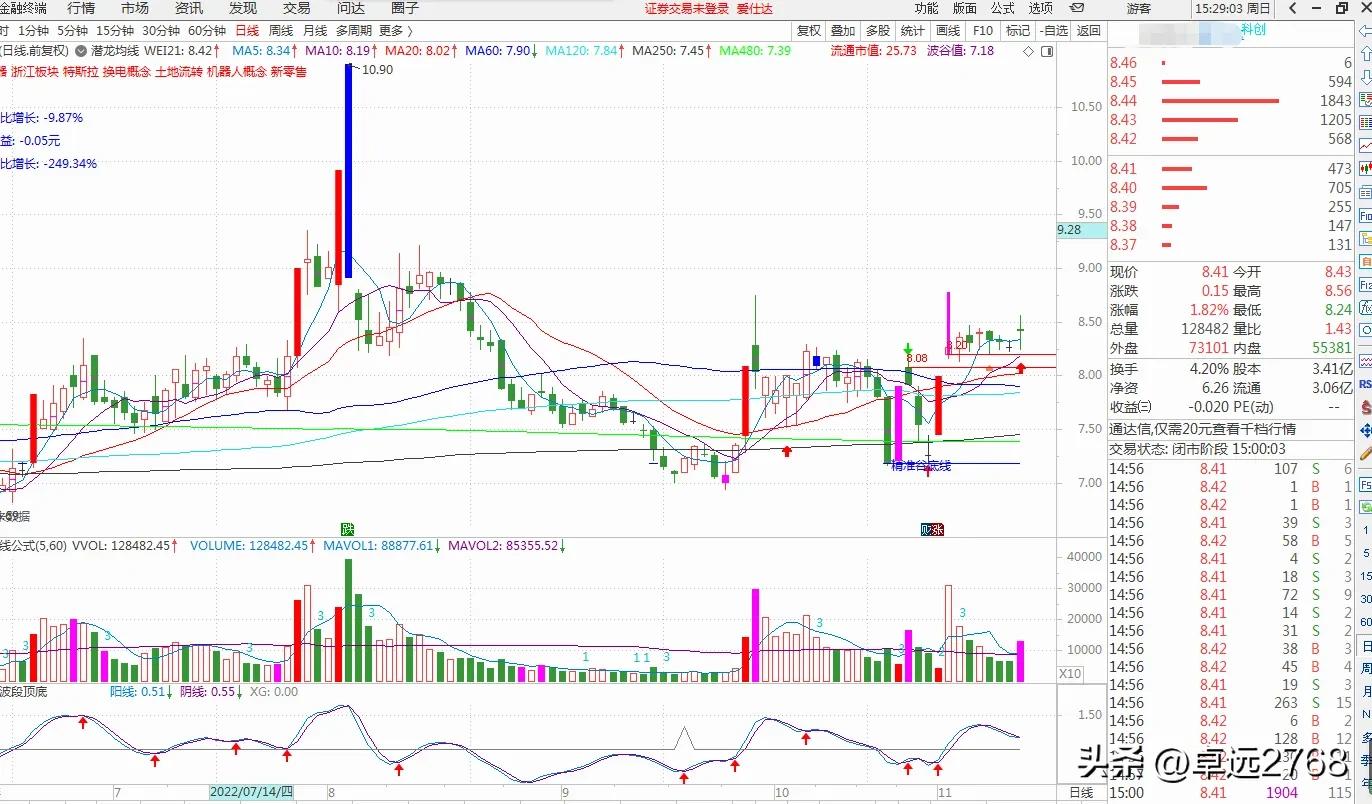Select 月线 monthly chart period

click(315, 31)
